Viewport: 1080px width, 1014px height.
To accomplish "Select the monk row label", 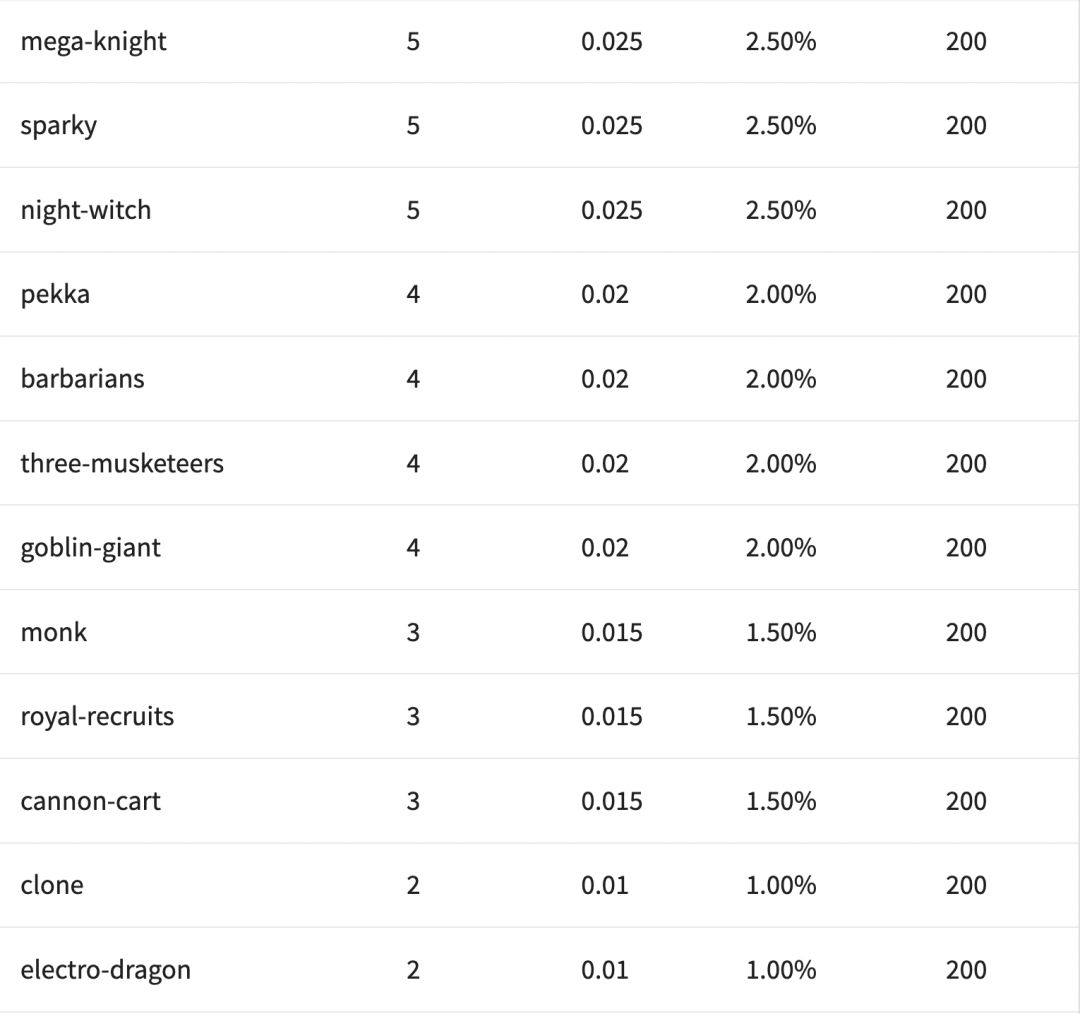I will tap(53, 632).
